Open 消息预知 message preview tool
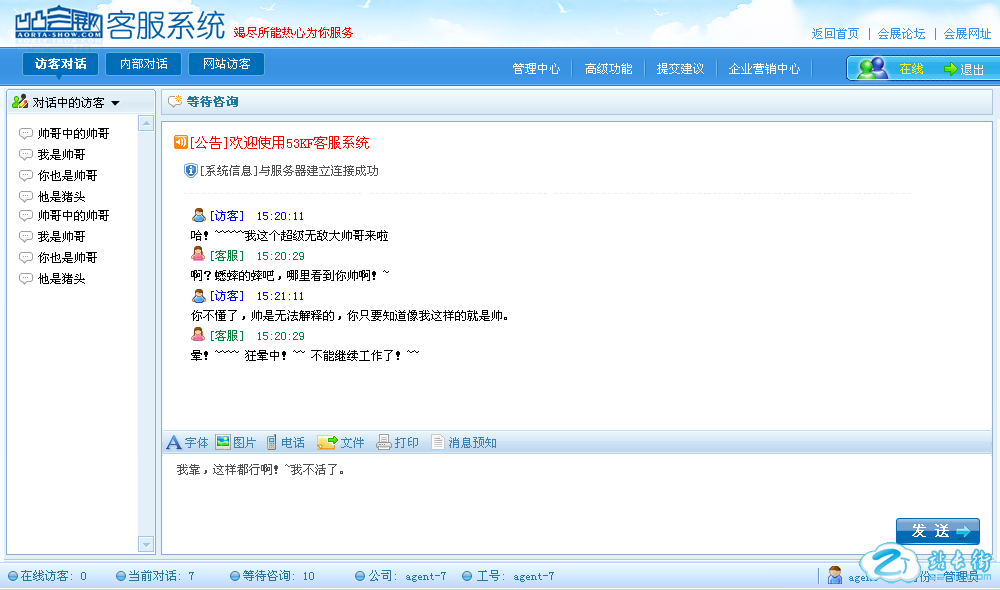The height and width of the screenshot is (590, 1000). tap(438, 442)
